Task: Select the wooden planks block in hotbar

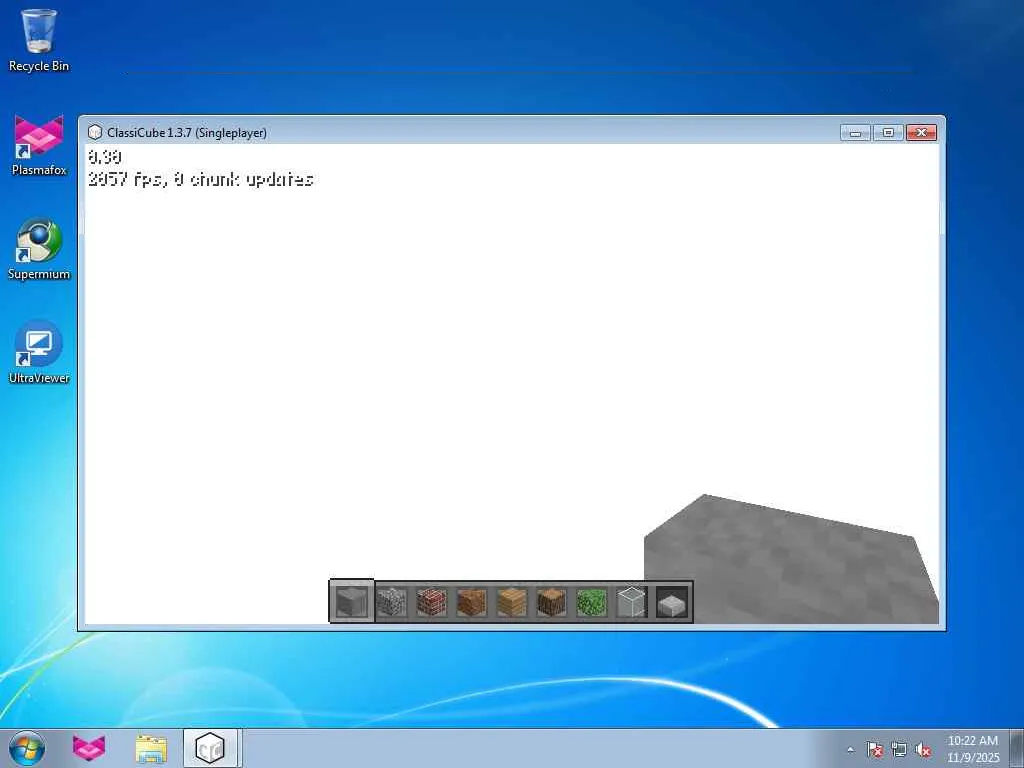Action: point(511,602)
